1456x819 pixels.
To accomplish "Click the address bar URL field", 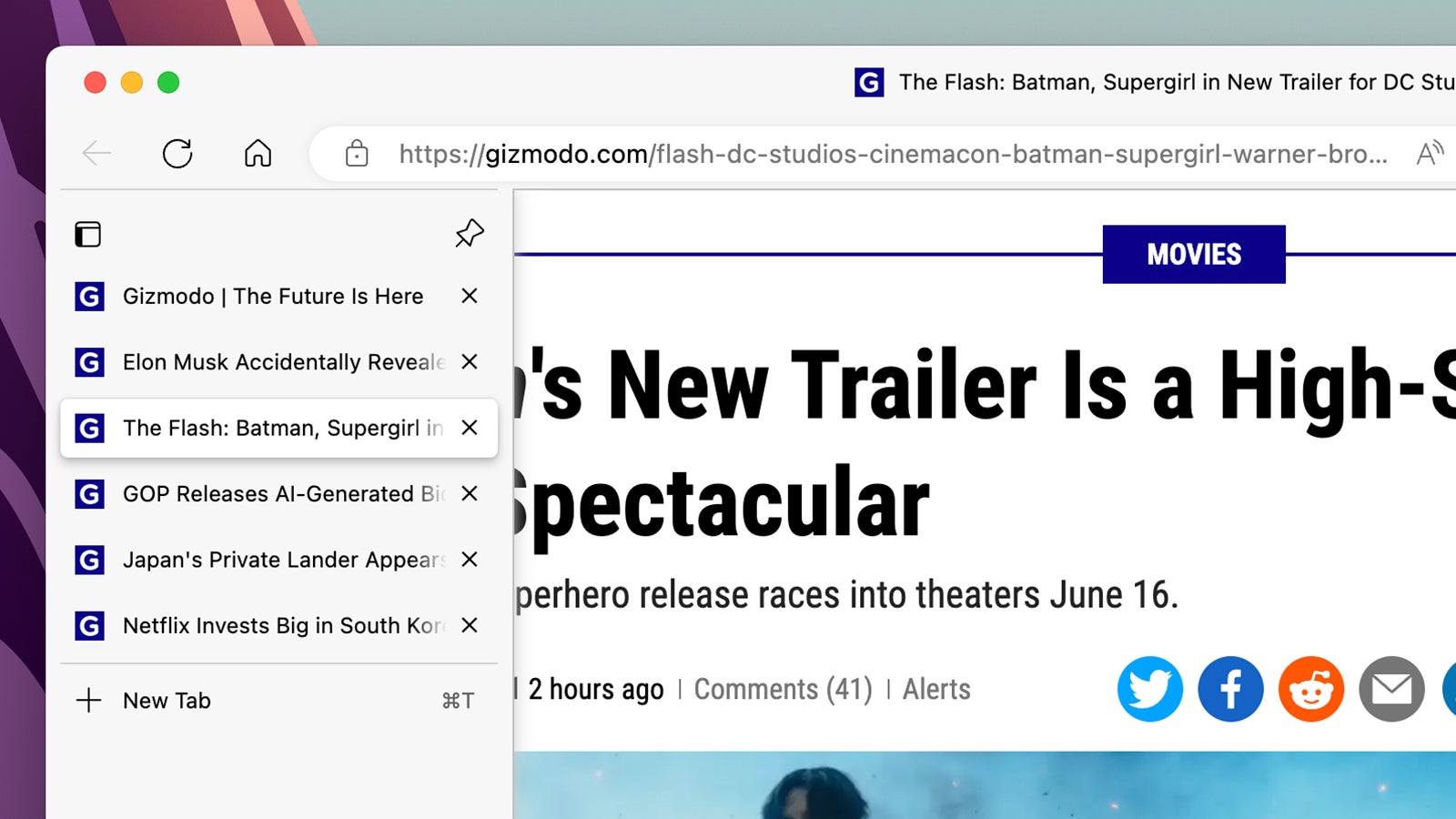I will pos(819,154).
